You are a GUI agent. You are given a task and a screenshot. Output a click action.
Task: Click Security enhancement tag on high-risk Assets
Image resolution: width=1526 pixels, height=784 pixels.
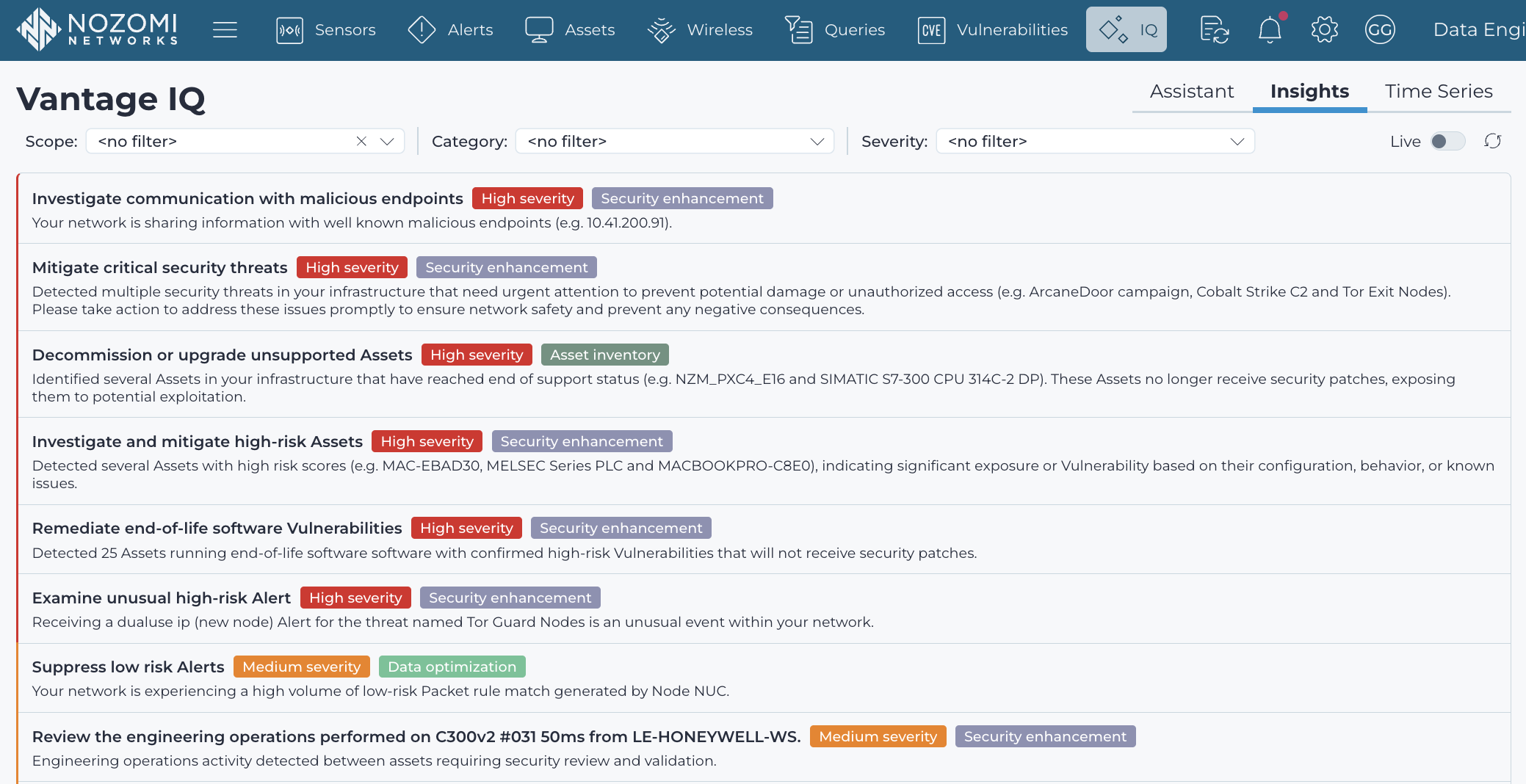(x=582, y=441)
